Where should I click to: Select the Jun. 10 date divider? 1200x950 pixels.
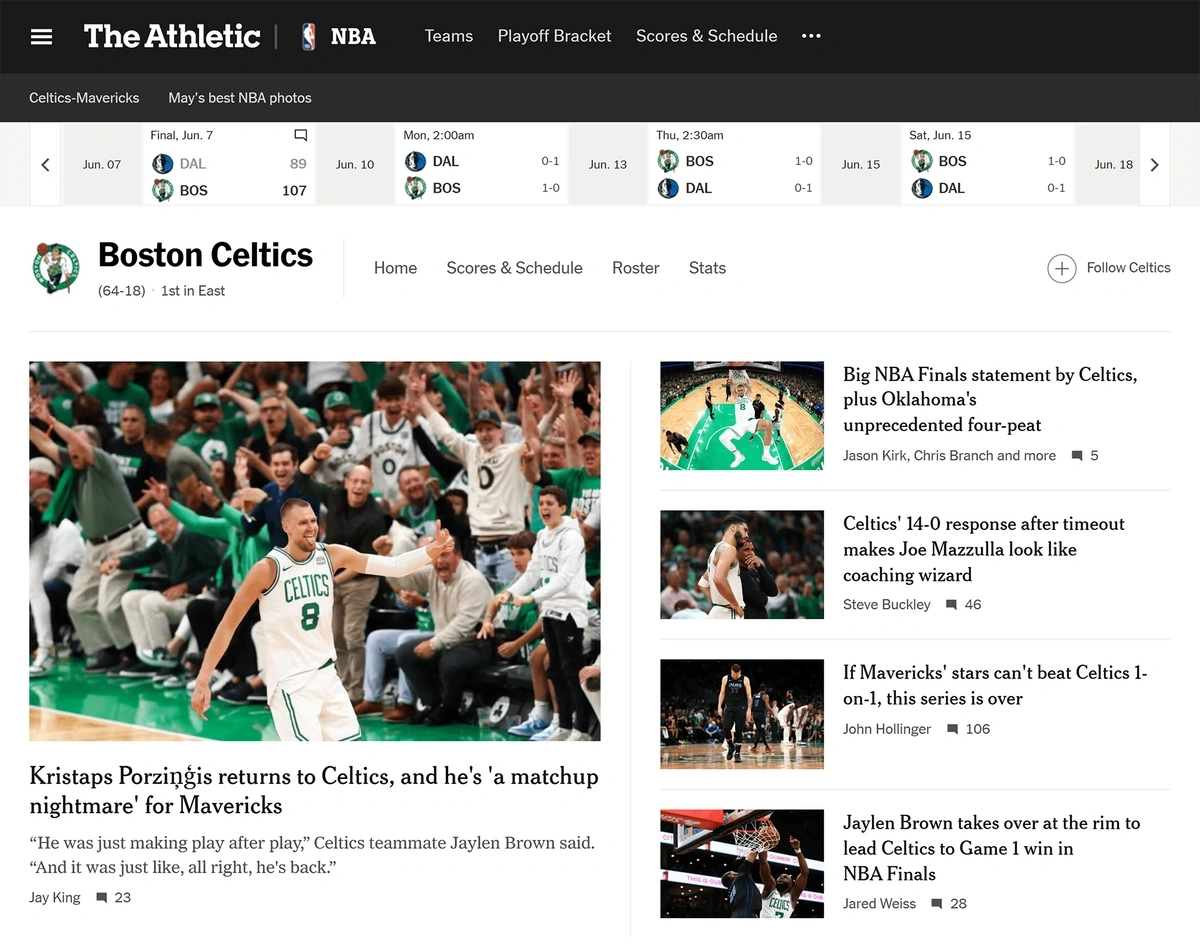(355, 165)
